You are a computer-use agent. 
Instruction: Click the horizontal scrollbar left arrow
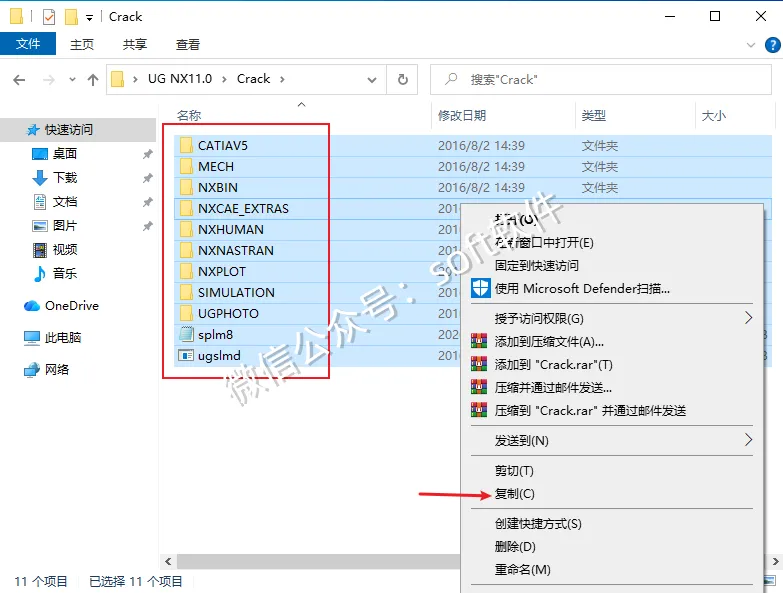pos(168,561)
